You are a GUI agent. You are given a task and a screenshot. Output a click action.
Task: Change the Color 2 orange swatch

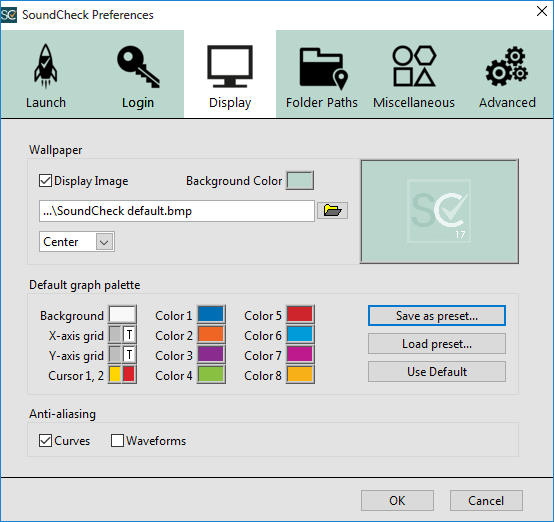click(x=211, y=334)
